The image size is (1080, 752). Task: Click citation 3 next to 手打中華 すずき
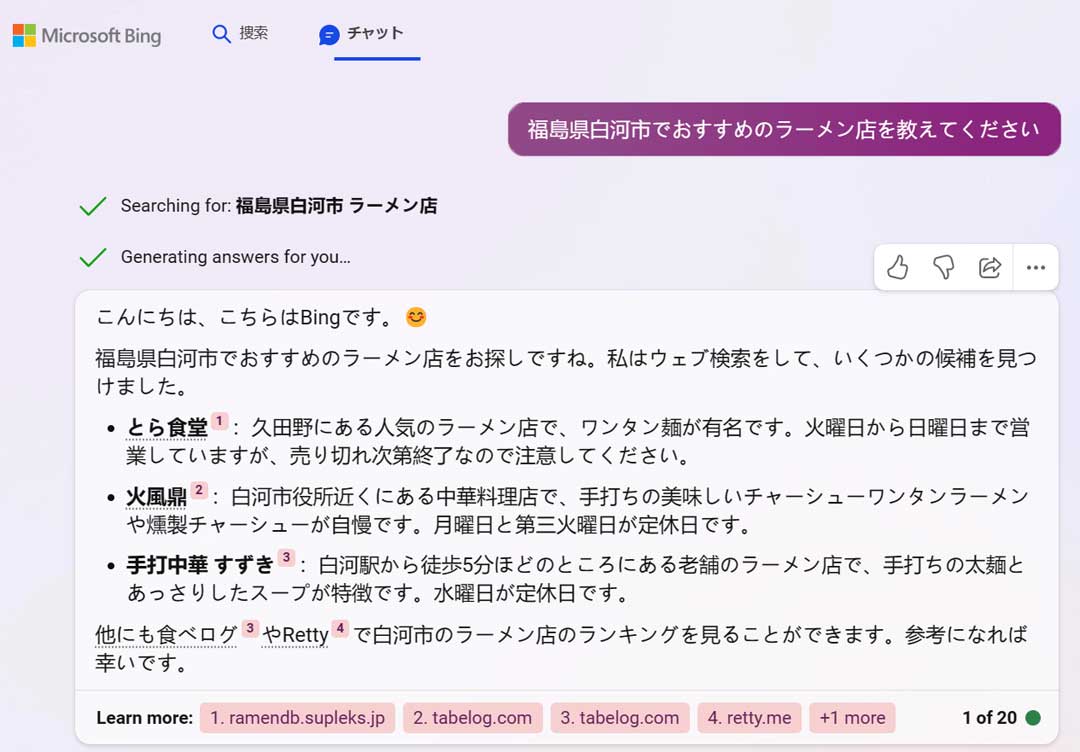[287, 558]
